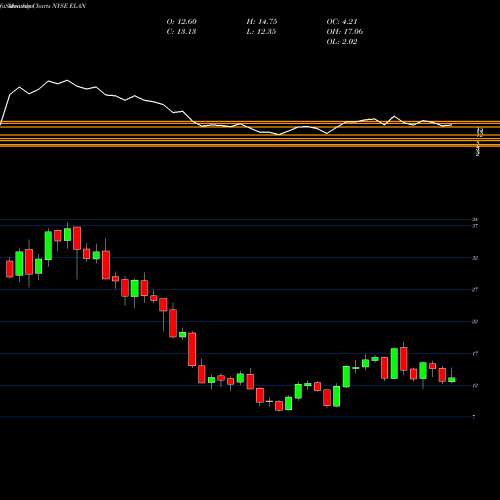Select the OC: 4.21 reading
Image resolution: width=500 pixels, height=500 pixels.
click(342, 22)
